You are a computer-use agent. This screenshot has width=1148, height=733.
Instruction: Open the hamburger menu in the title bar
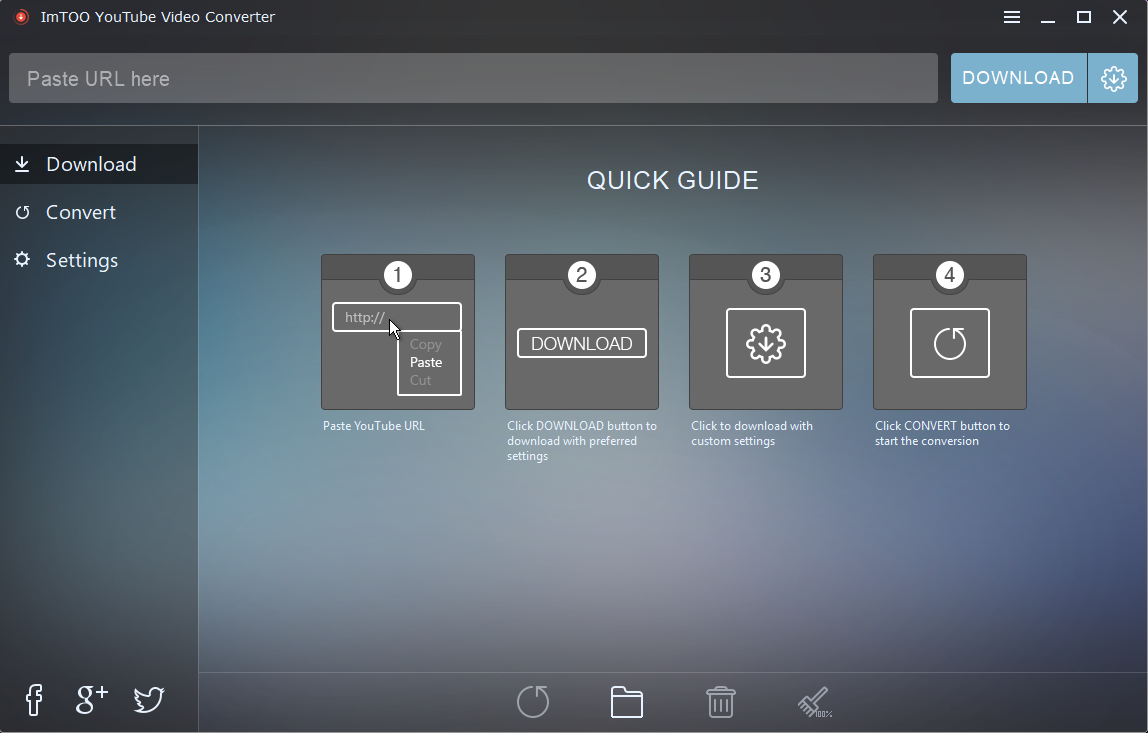[1012, 17]
